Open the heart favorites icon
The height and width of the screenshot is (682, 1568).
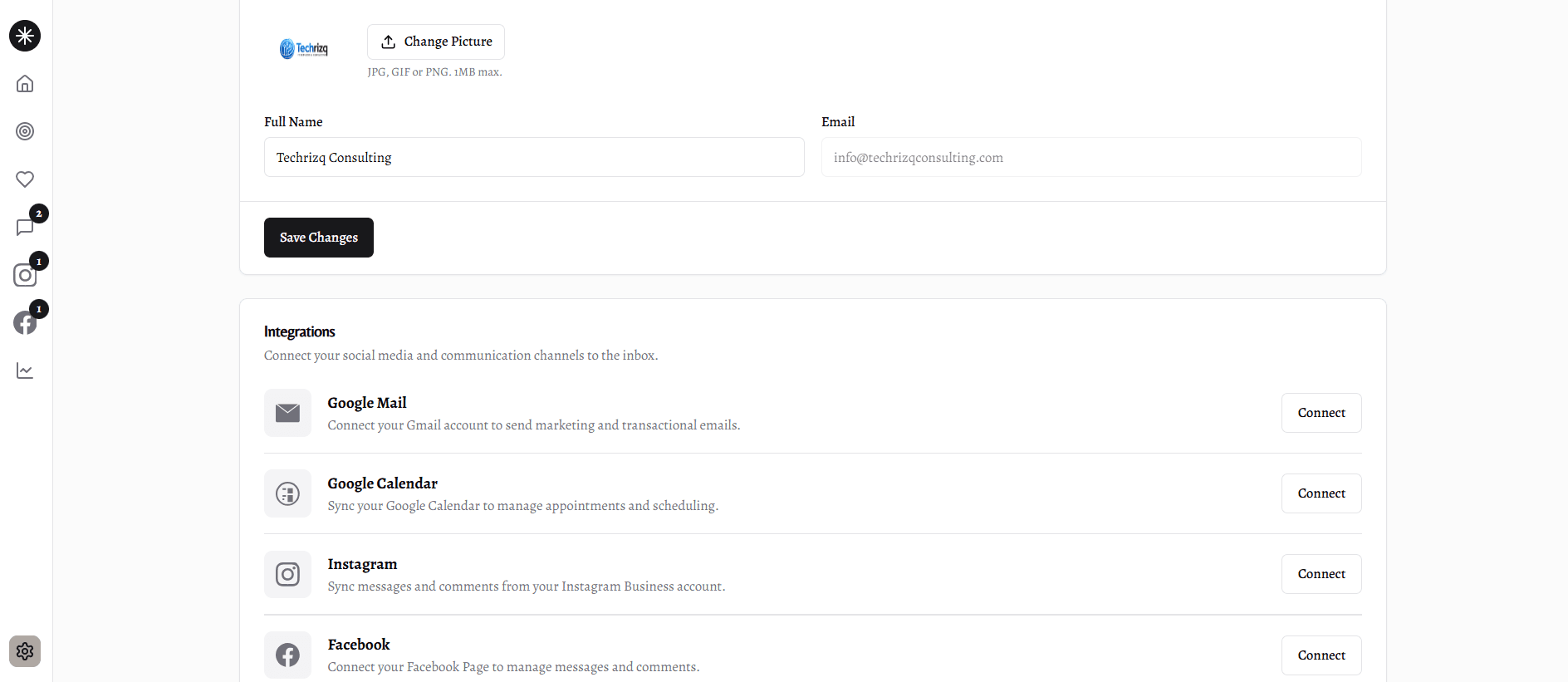(25, 179)
